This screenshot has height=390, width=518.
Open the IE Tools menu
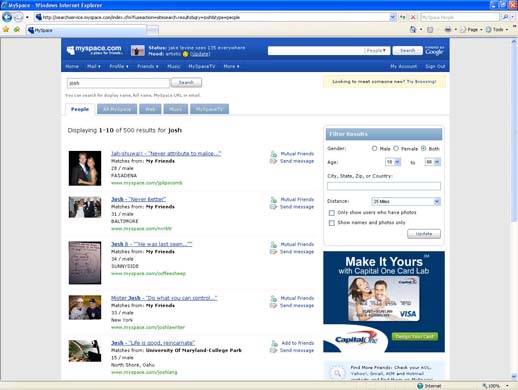[x=497, y=30]
